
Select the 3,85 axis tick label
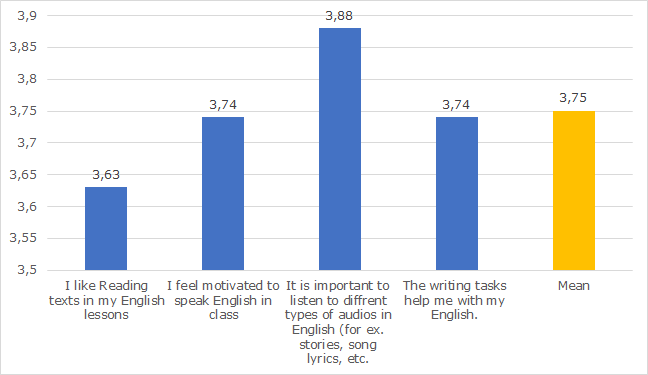tap(23, 47)
